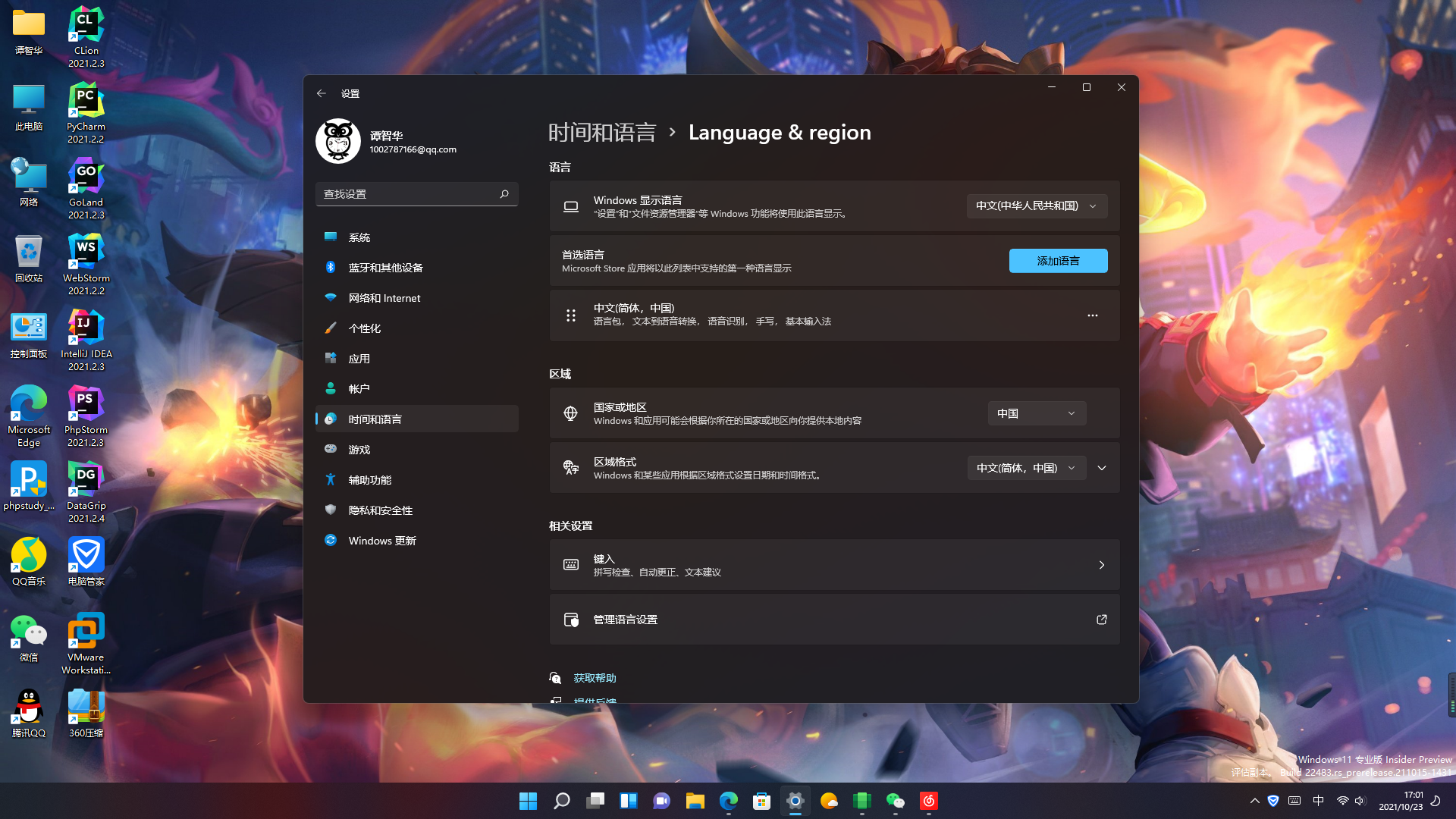1456x819 pixels.
Task: Open 蓝牙和其他设备 settings category
Action: coord(417,268)
